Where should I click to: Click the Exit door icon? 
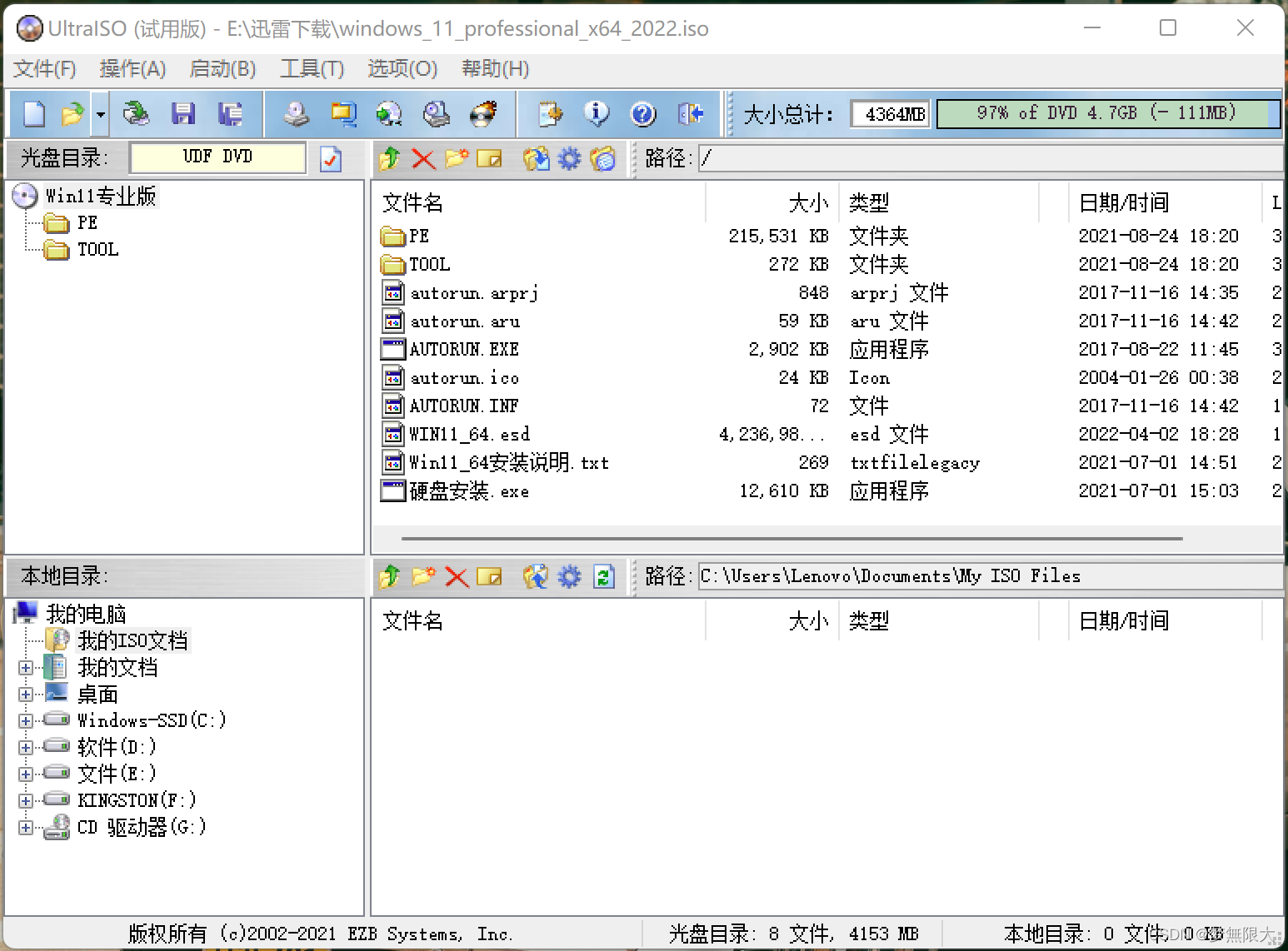point(691,113)
